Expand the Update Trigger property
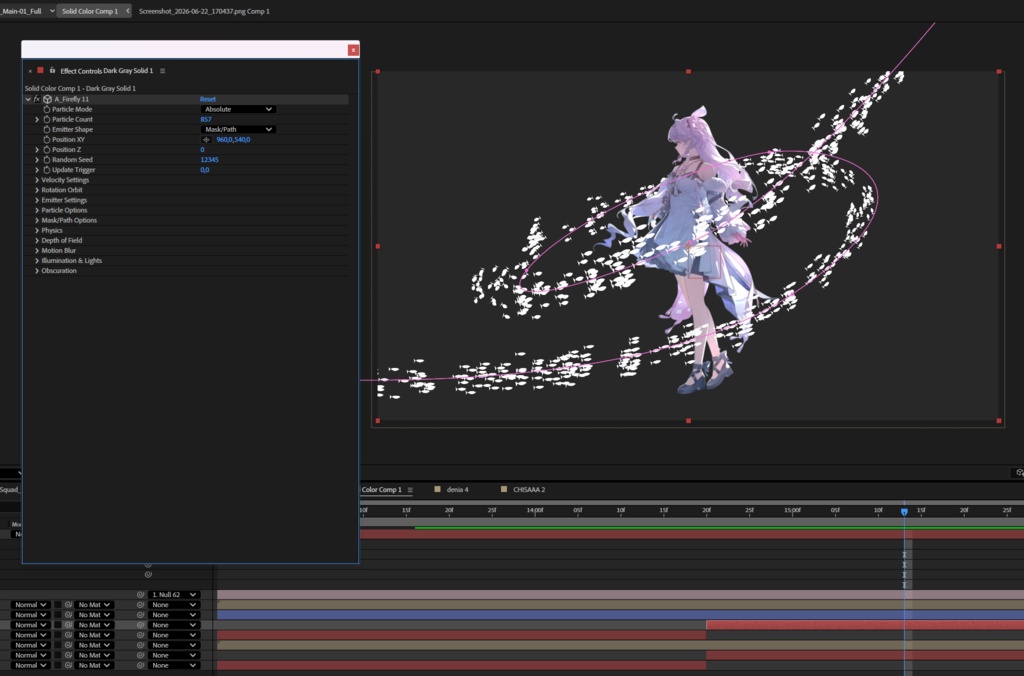The width and height of the screenshot is (1024, 676). [37, 170]
